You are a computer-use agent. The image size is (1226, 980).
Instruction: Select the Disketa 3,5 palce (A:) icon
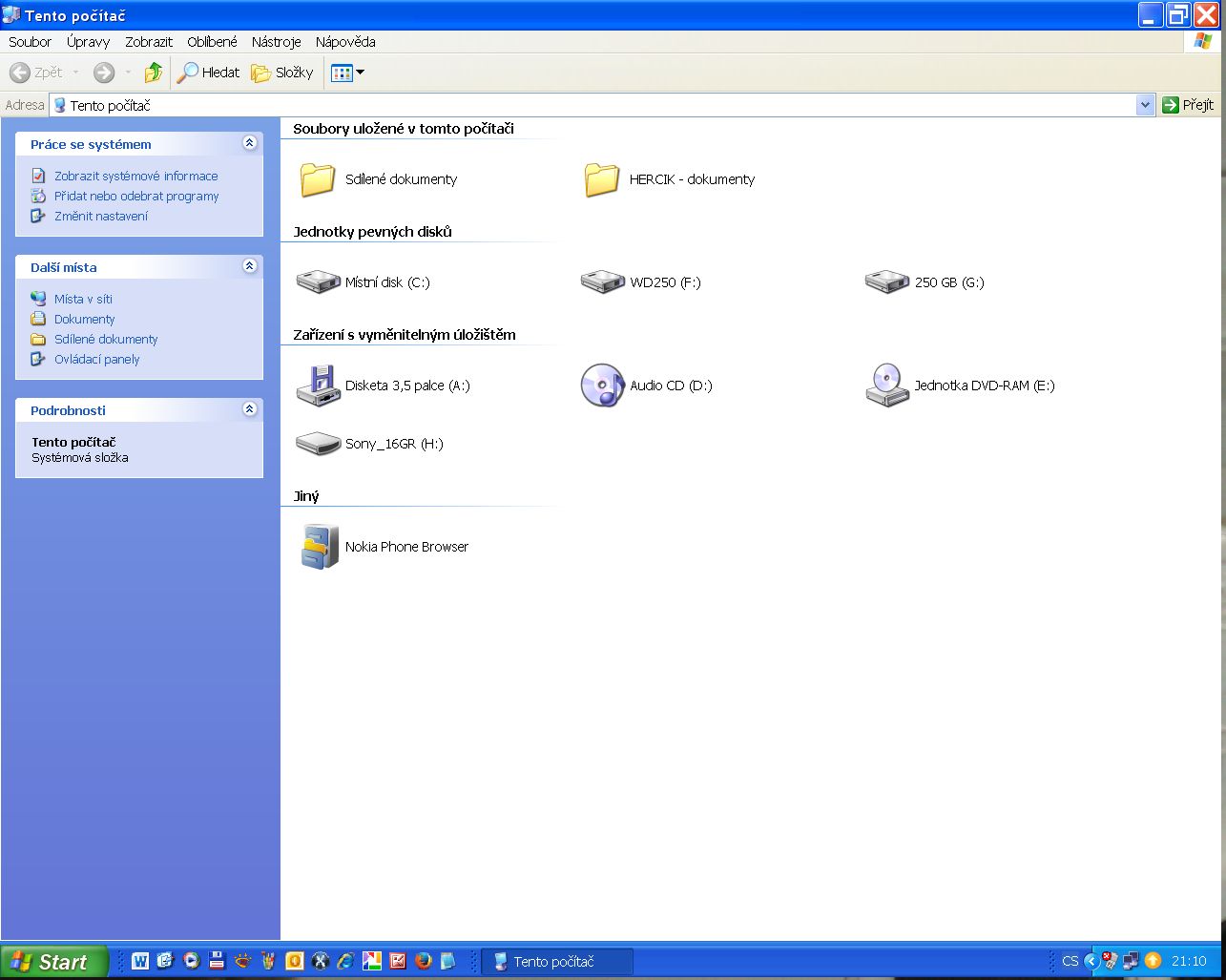318,386
